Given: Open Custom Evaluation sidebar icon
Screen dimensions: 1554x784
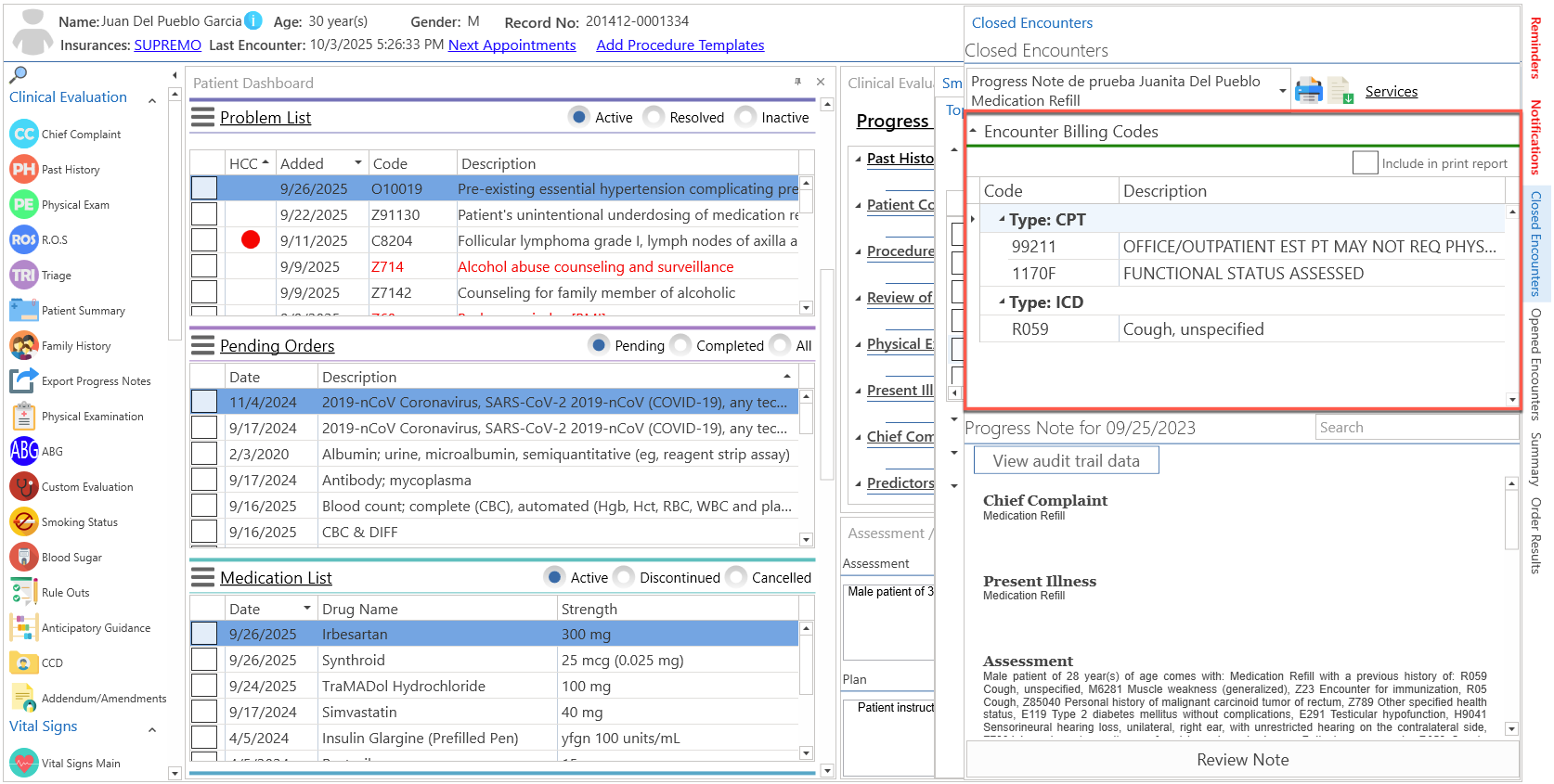Looking at the screenshot, I should pyautogui.click(x=24, y=486).
